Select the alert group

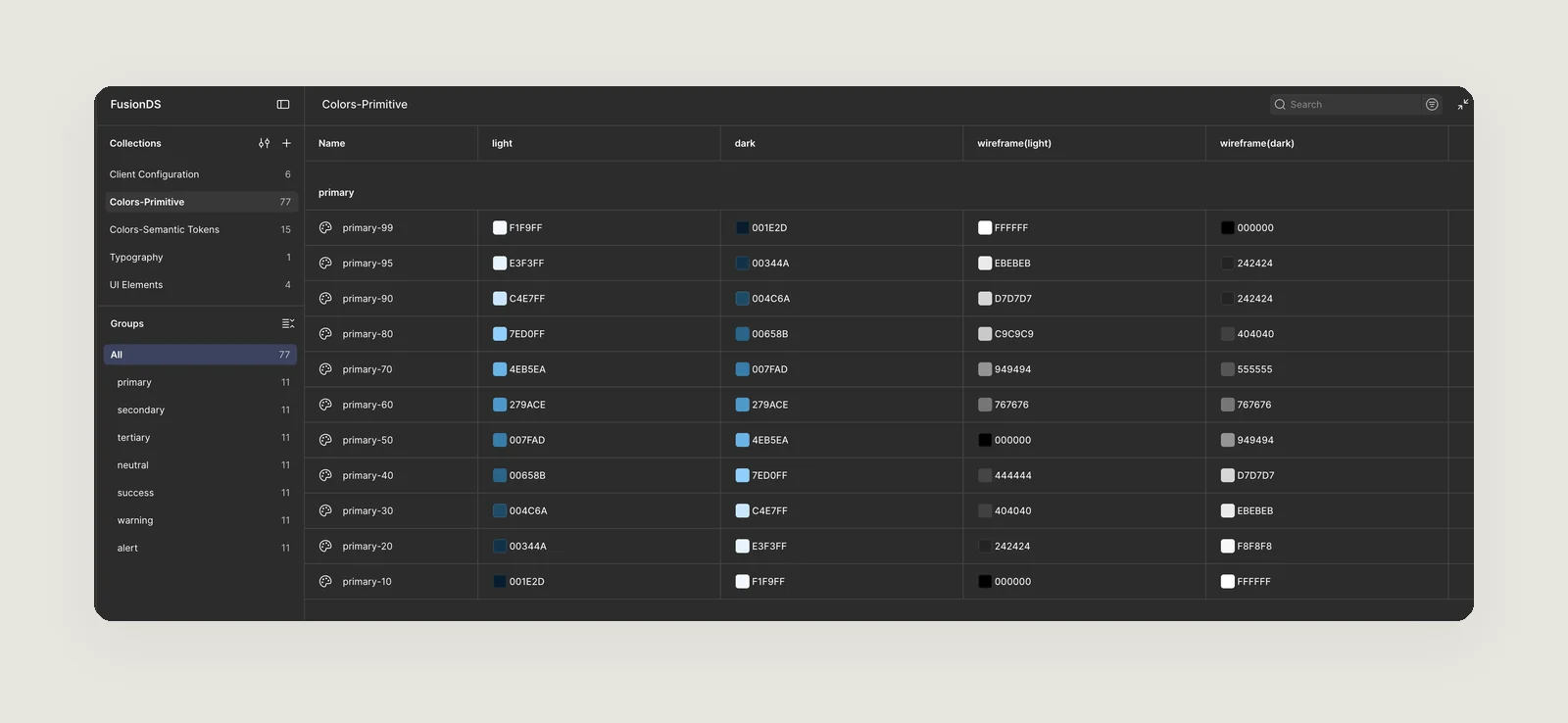click(x=200, y=548)
